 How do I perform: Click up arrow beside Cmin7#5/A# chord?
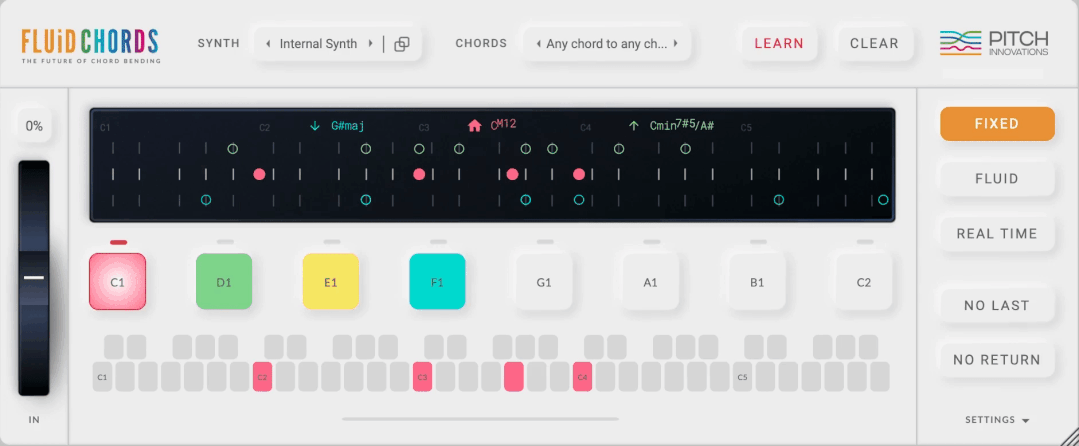pyautogui.click(x=634, y=126)
